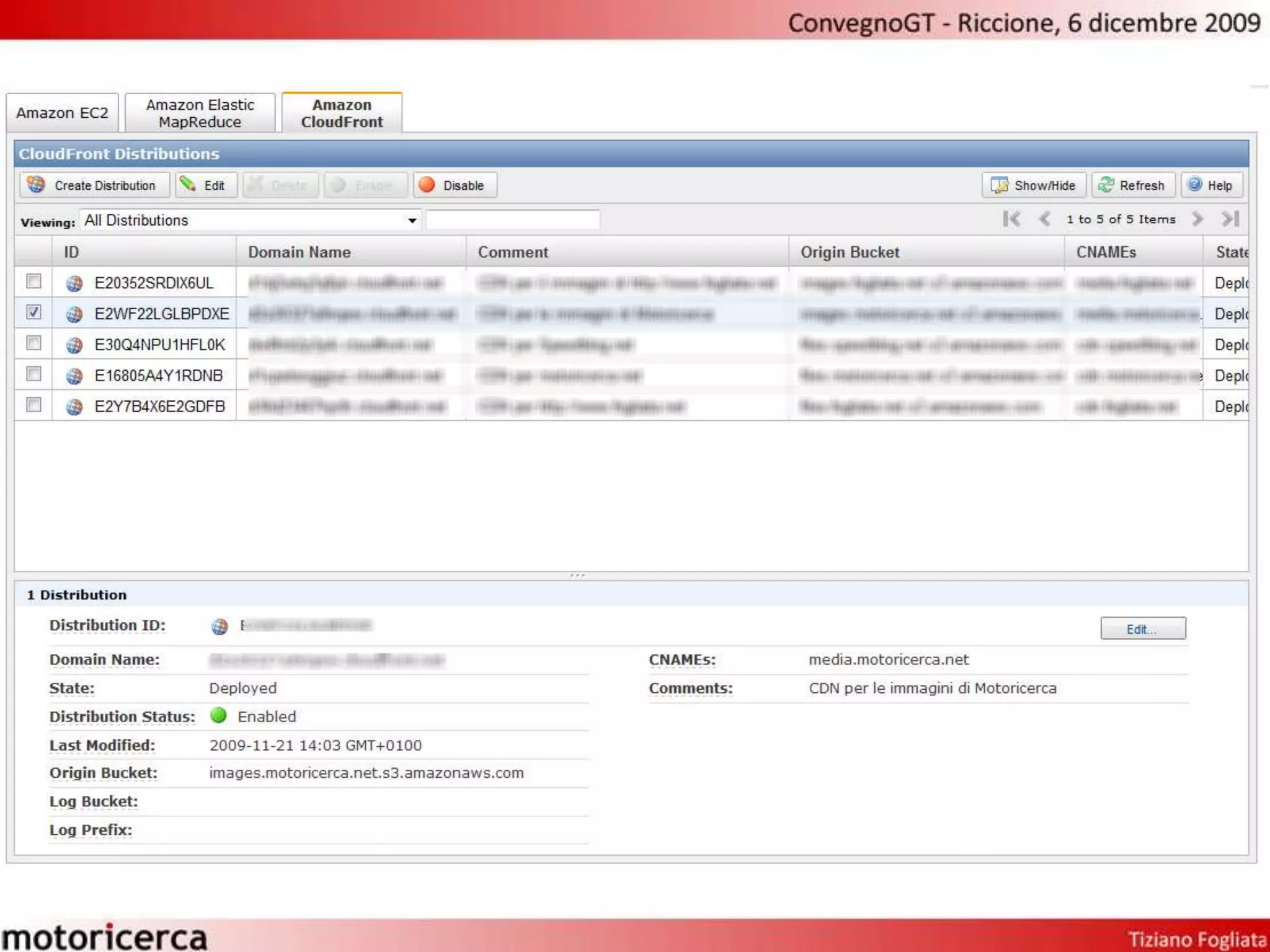Click the Create Distribution globe icon

click(37, 184)
